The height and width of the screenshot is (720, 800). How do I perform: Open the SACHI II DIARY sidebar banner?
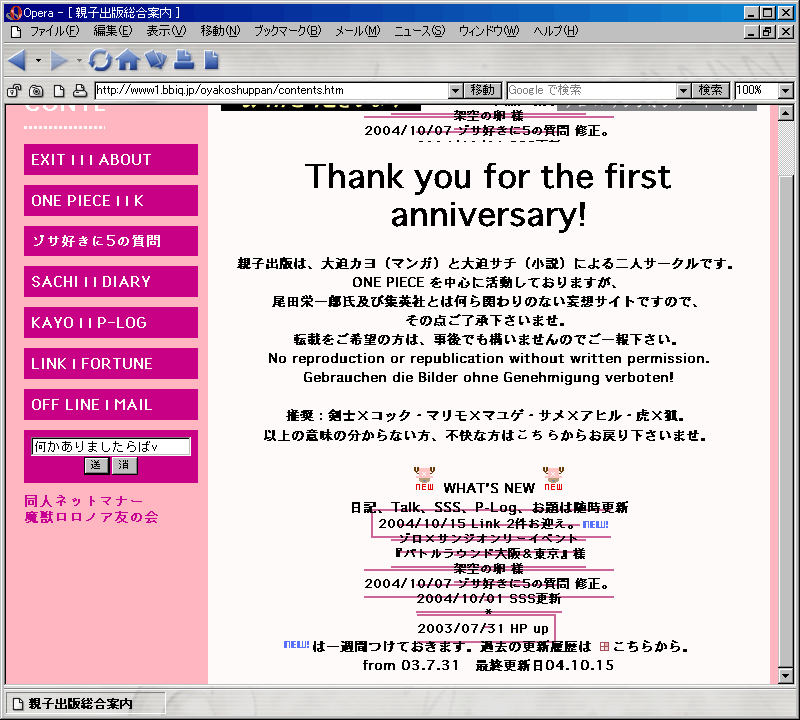(111, 281)
